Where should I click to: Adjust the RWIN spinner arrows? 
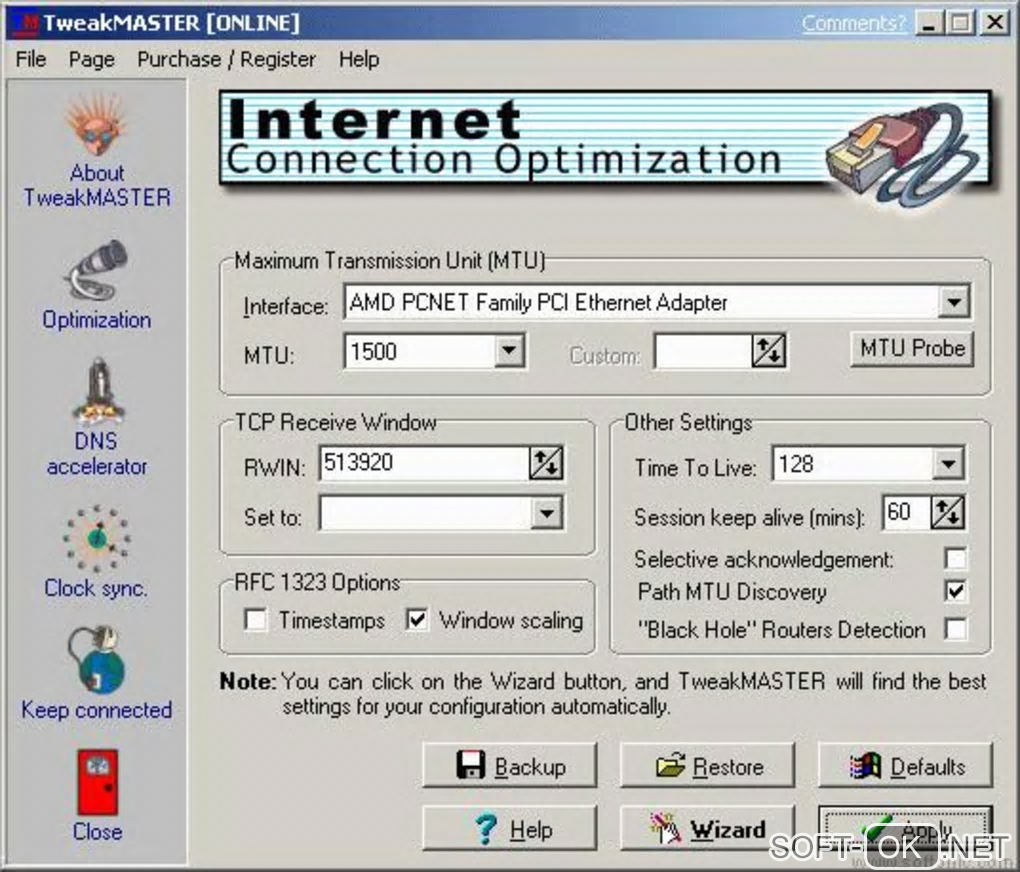pyautogui.click(x=545, y=463)
